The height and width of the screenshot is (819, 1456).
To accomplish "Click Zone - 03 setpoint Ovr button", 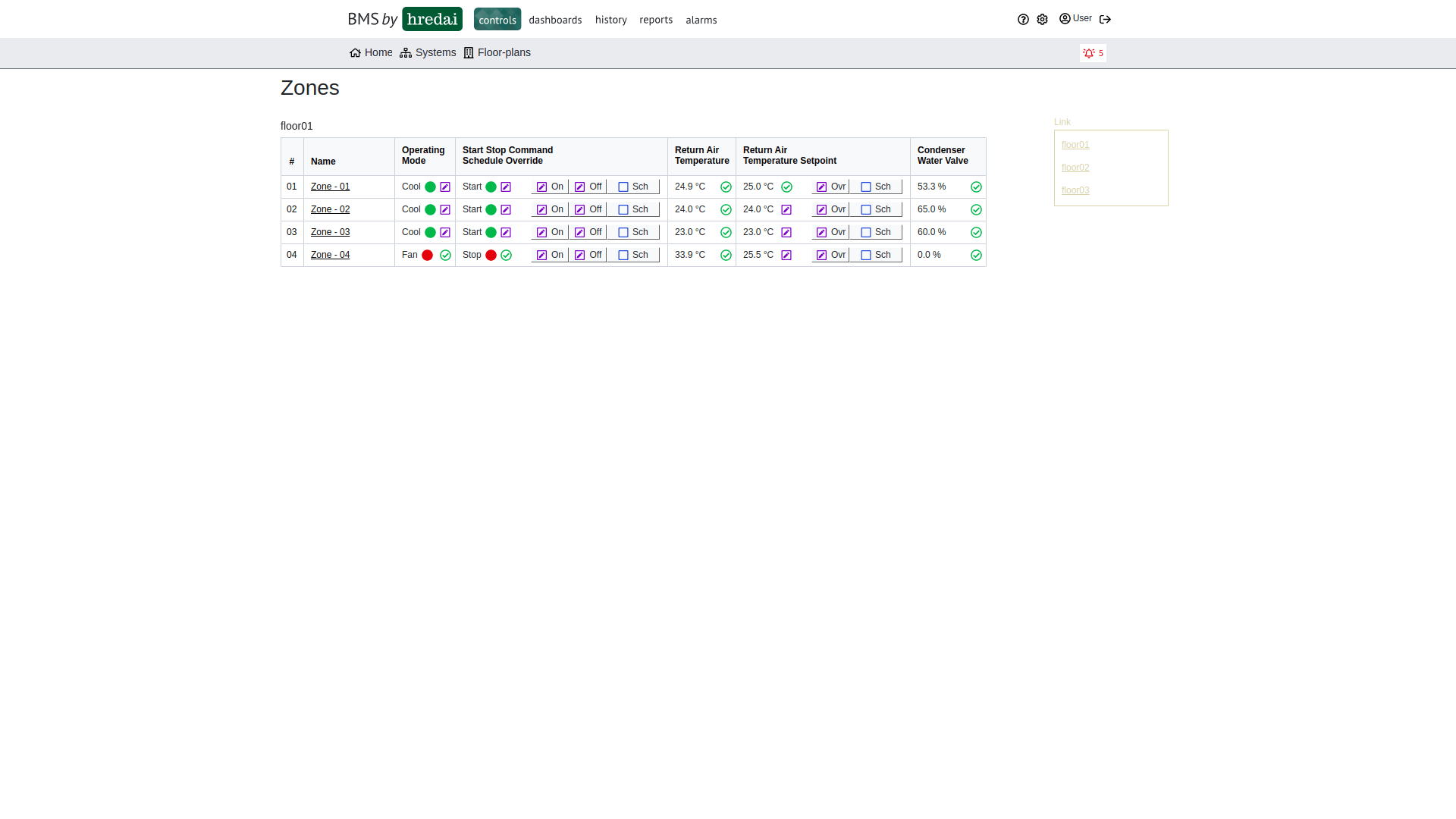I will pyautogui.click(x=830, y=232).
